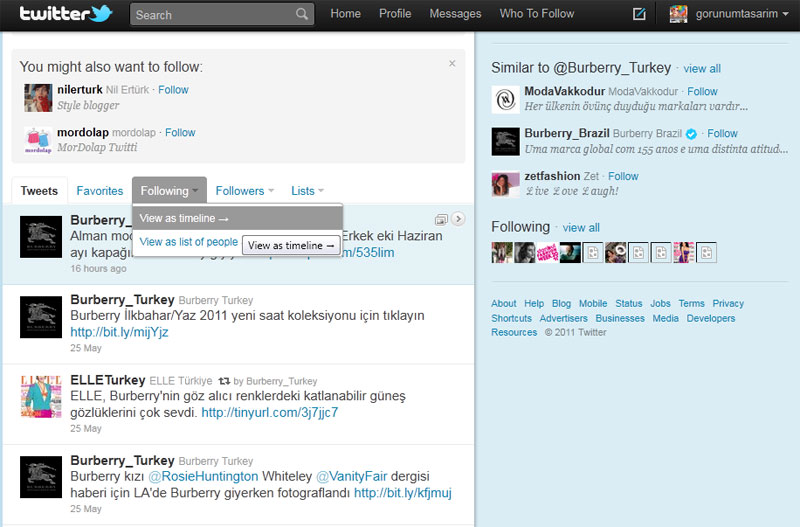Click the retweet icon on ELLETurkey tweet
Image resolution: width=800 pixels, height=527 pixels.
pos(224,381)
